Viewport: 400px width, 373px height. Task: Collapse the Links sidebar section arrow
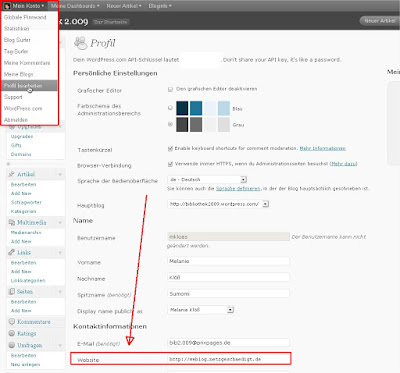[x=60, y=253]
